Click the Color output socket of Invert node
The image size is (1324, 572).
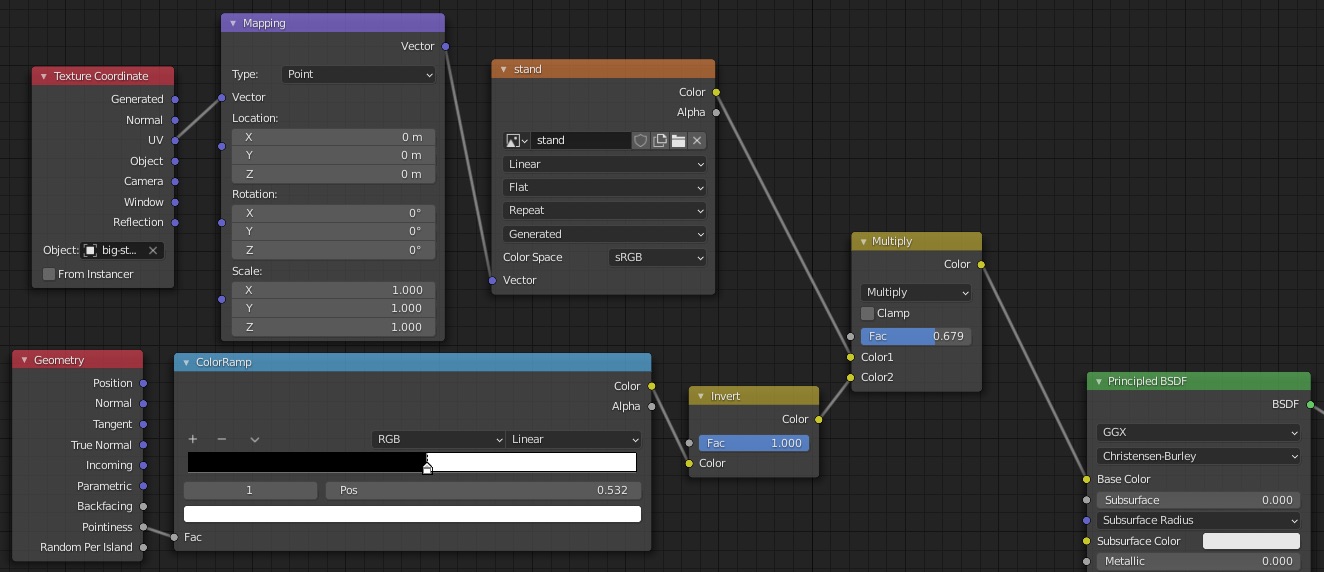(819, 419)
